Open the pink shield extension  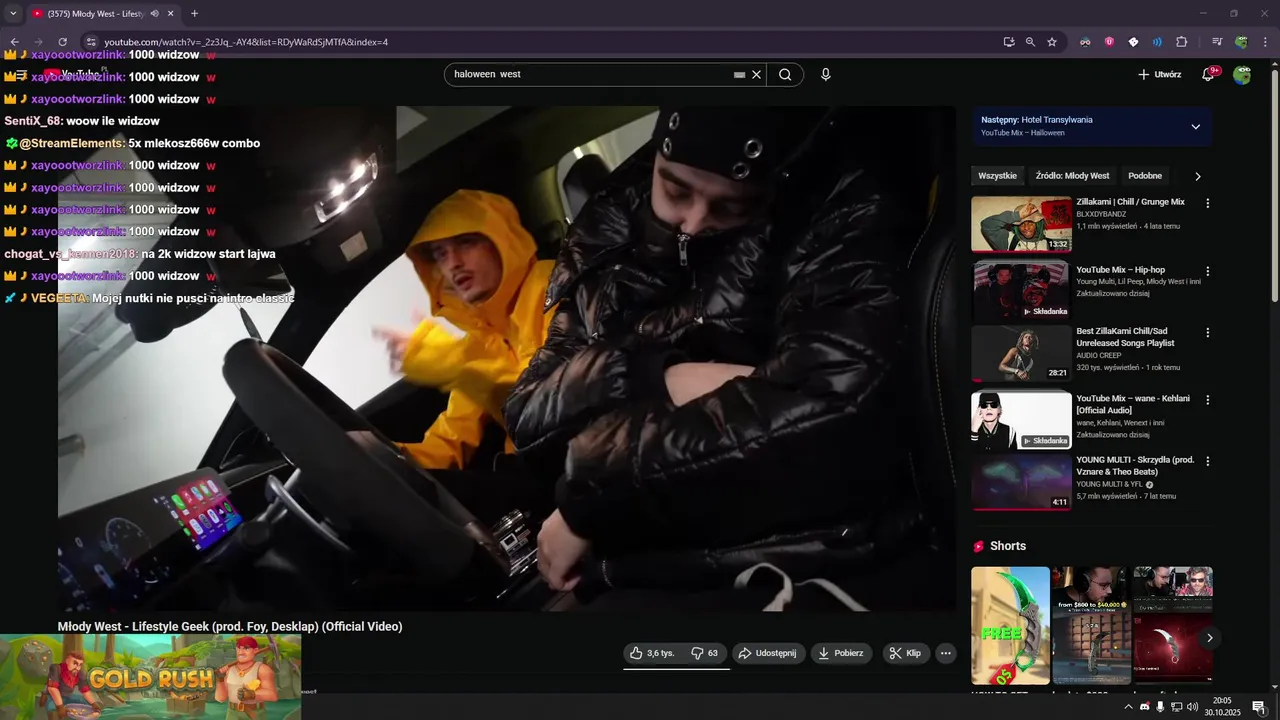click(x=1109, y=42)
